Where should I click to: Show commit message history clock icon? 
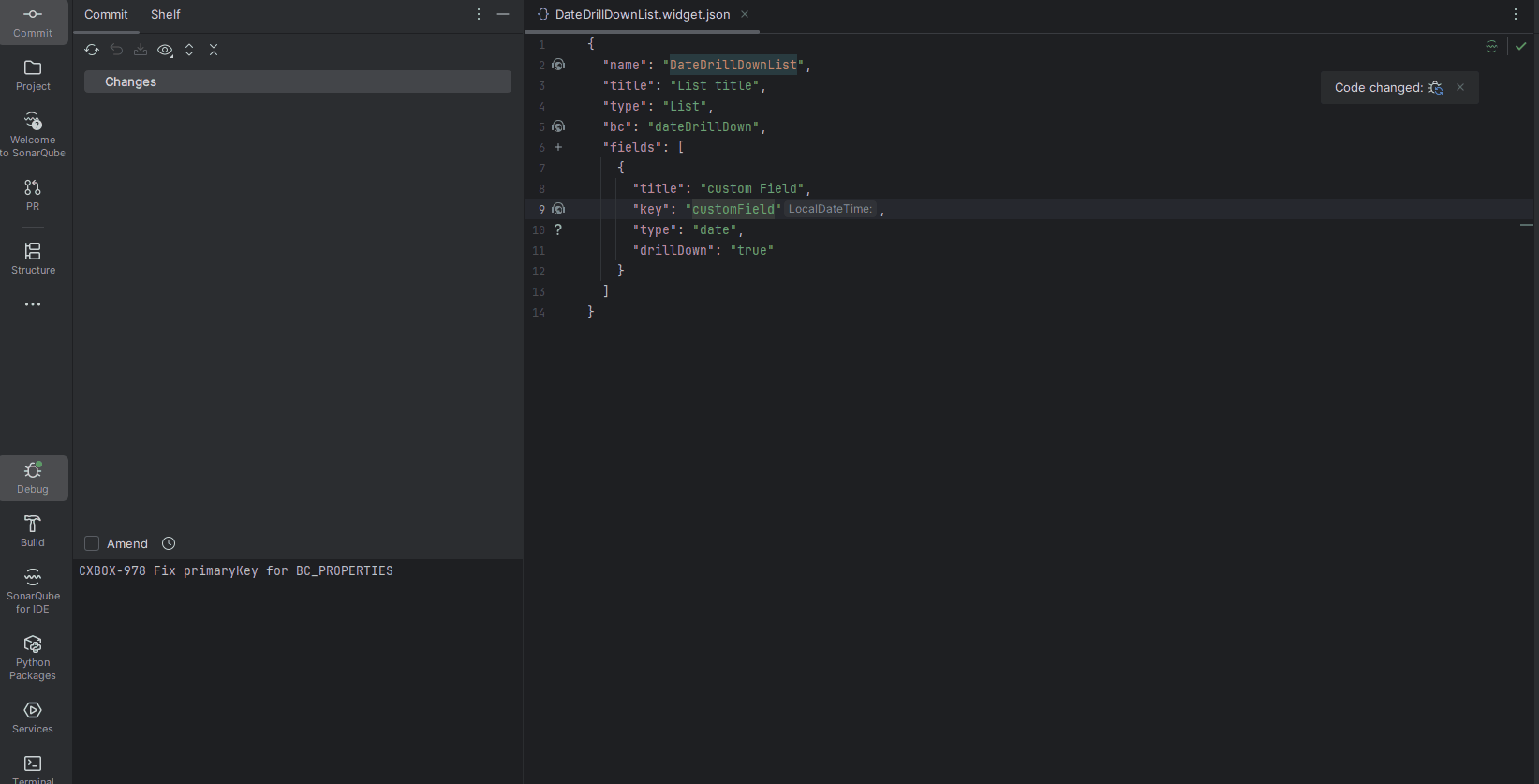coord(169,543)
